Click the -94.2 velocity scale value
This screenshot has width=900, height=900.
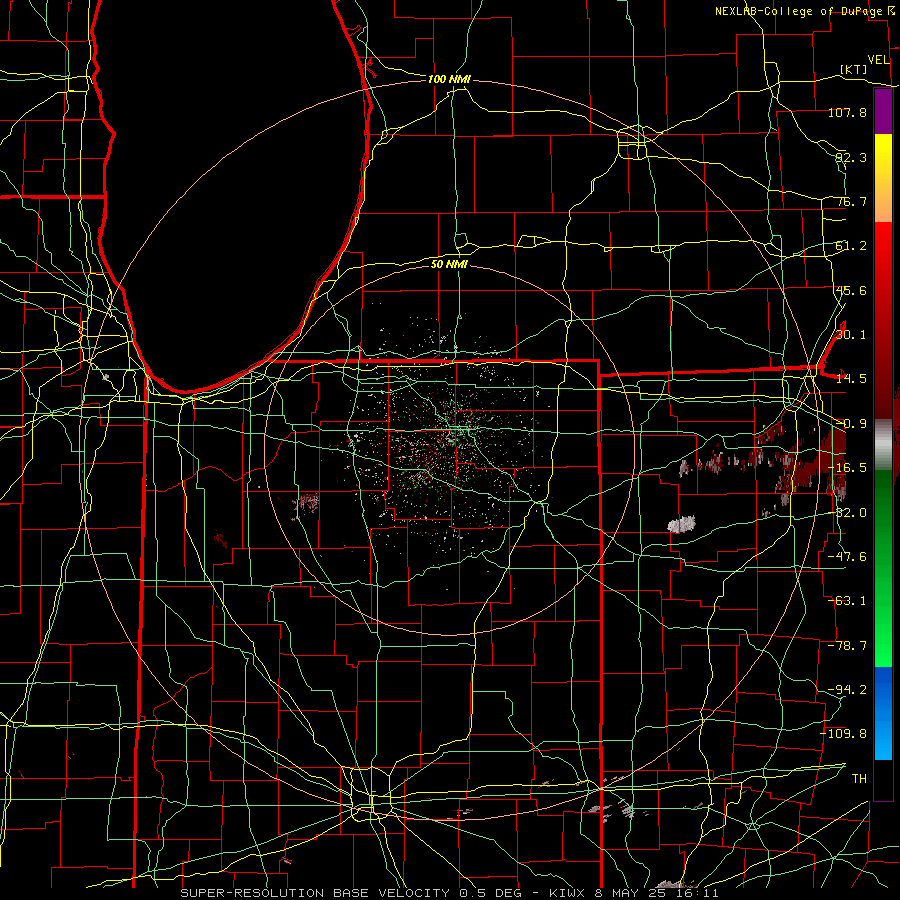point(847,690)
